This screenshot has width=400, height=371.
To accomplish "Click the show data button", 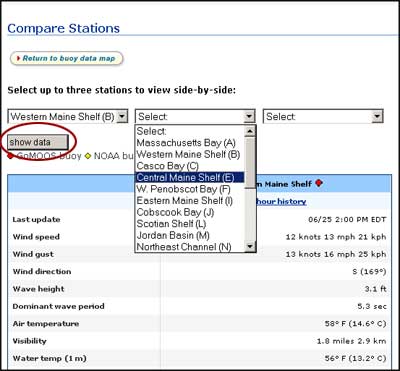I will pos(38,142).
